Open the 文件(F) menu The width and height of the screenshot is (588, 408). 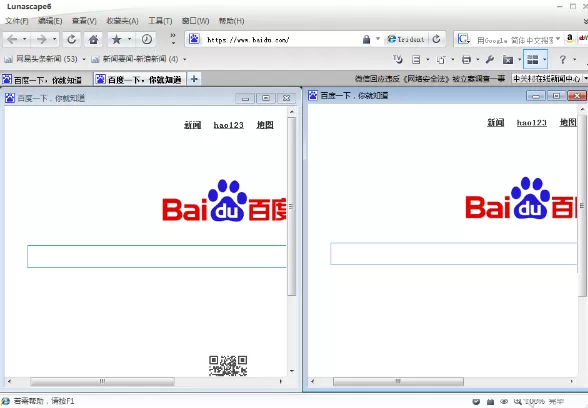16,21
